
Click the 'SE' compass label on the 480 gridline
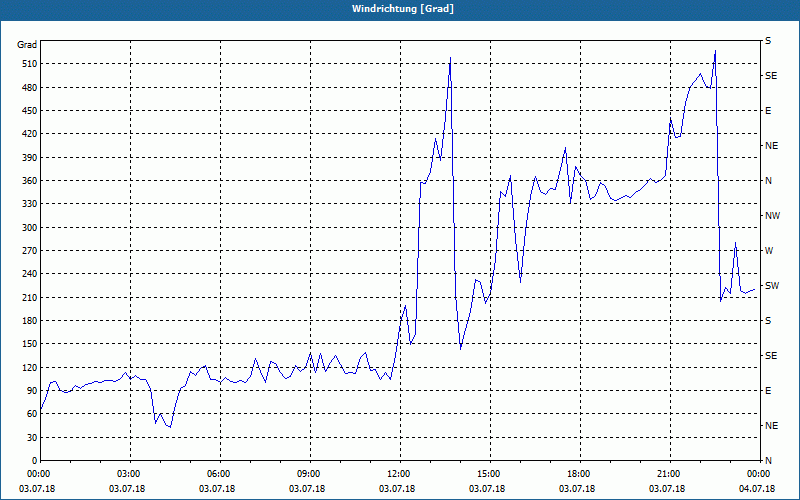click(771, 76)
